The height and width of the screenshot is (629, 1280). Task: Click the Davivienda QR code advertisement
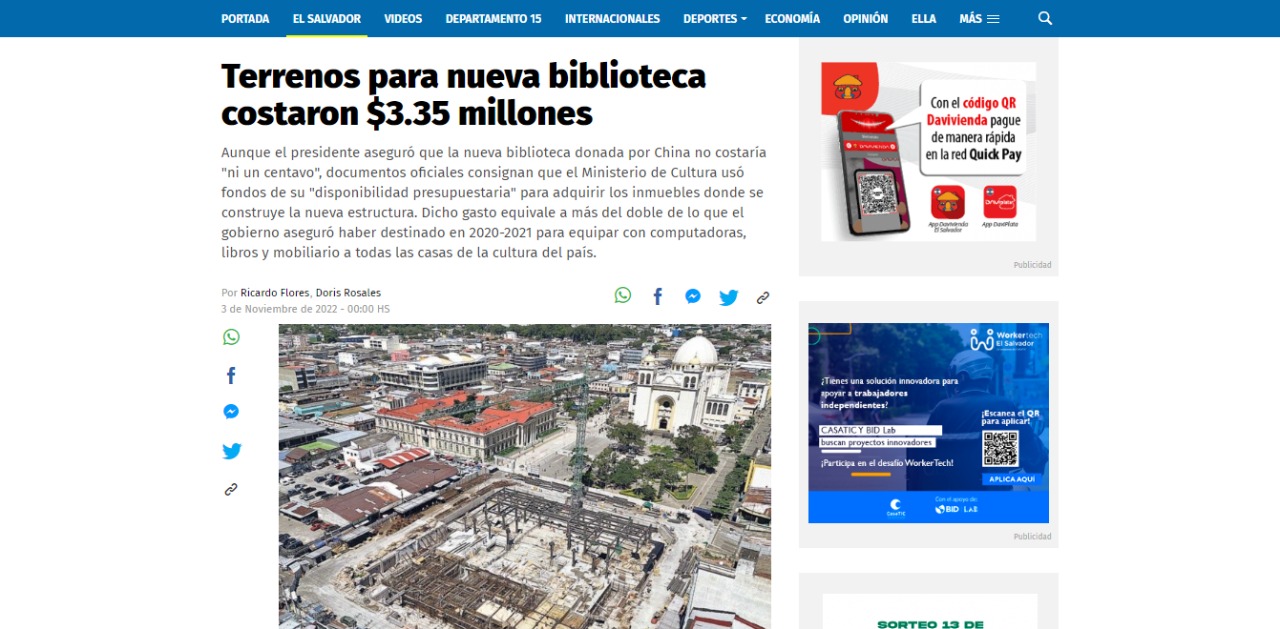coord(928,151)
